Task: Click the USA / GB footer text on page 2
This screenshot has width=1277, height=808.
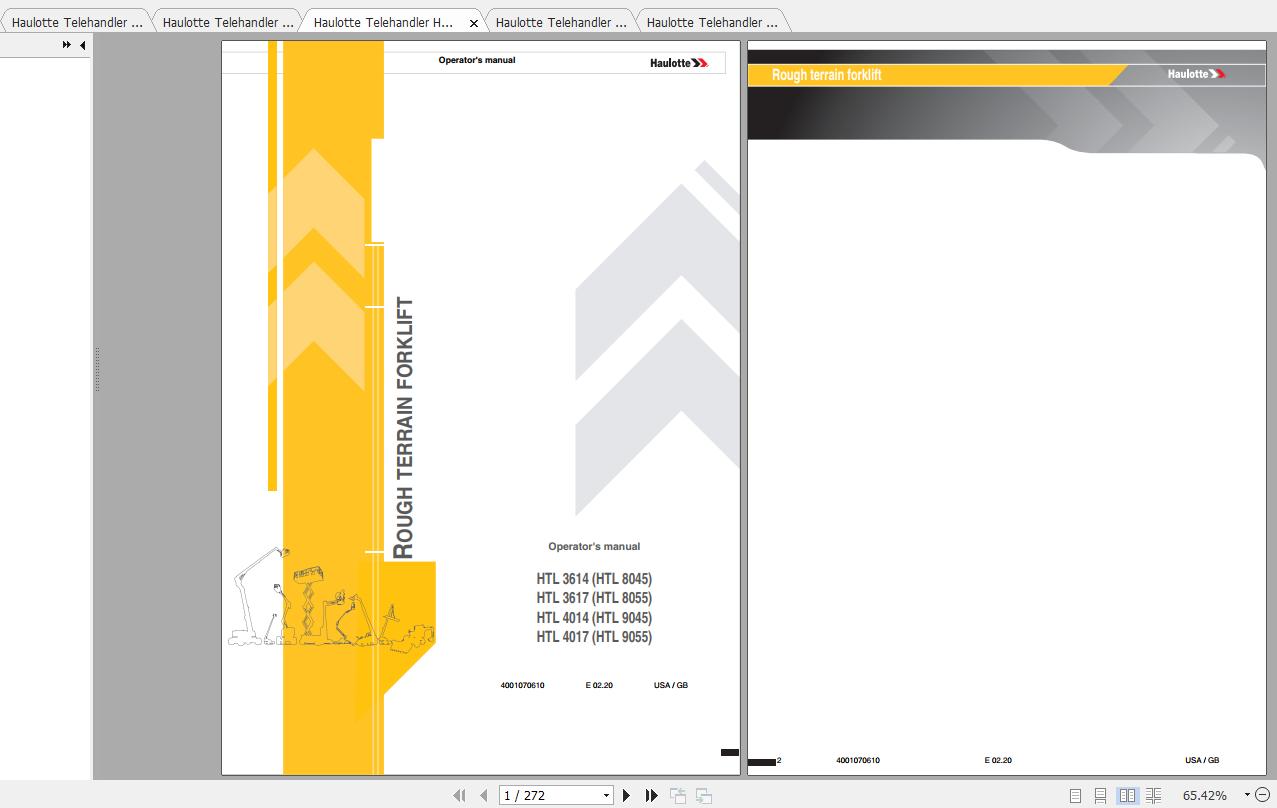Action: tap(1202, 761)
